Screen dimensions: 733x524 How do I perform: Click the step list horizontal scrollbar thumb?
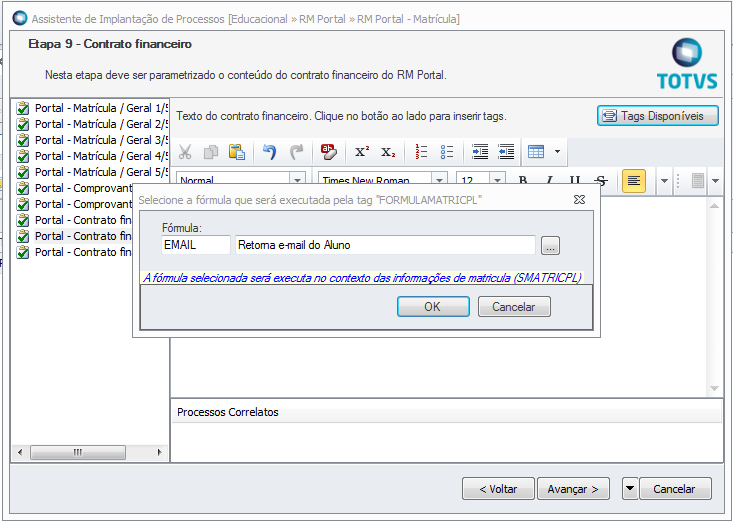click(78, 452)
